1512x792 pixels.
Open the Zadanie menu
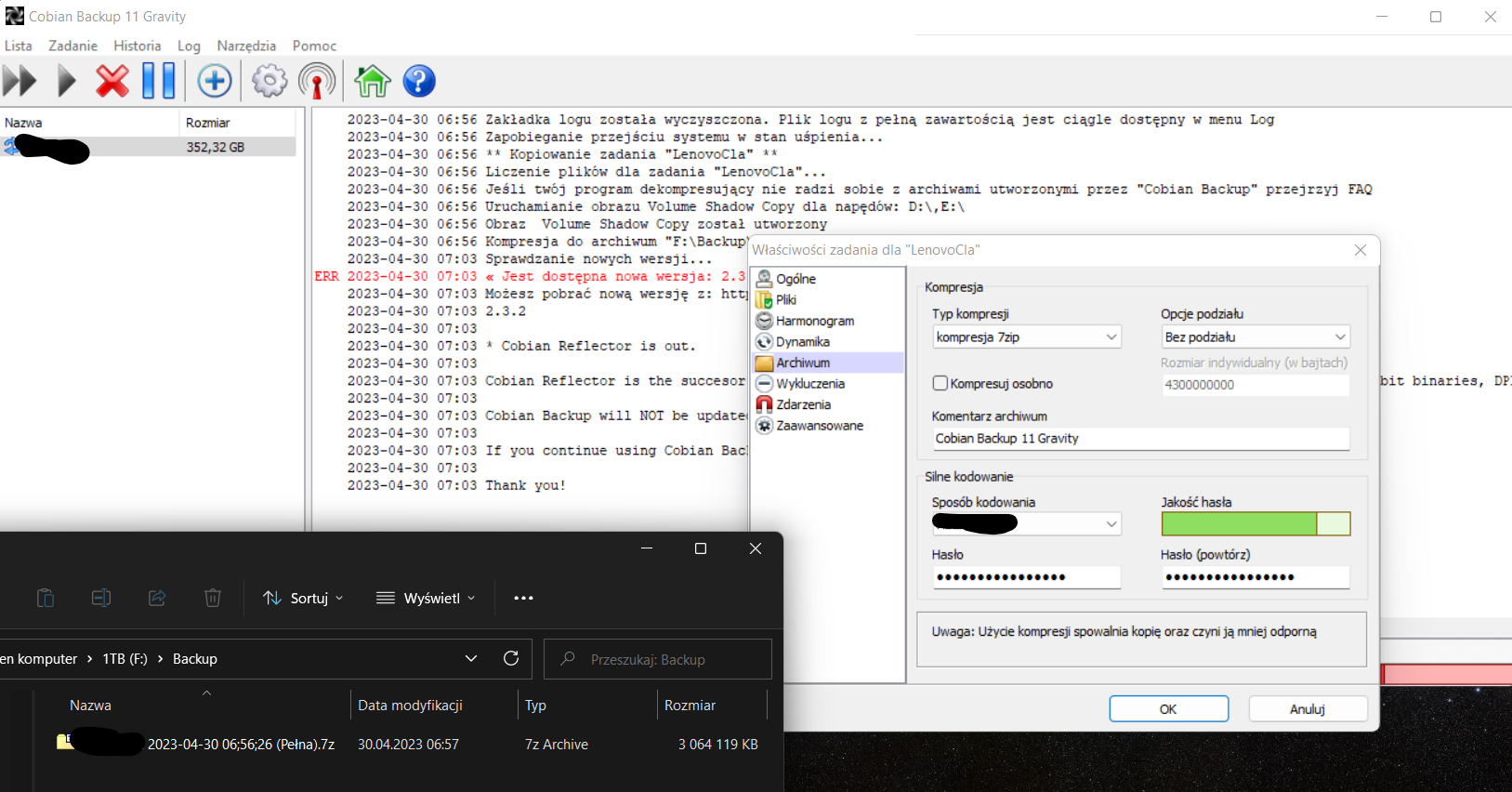coord(72,46)
